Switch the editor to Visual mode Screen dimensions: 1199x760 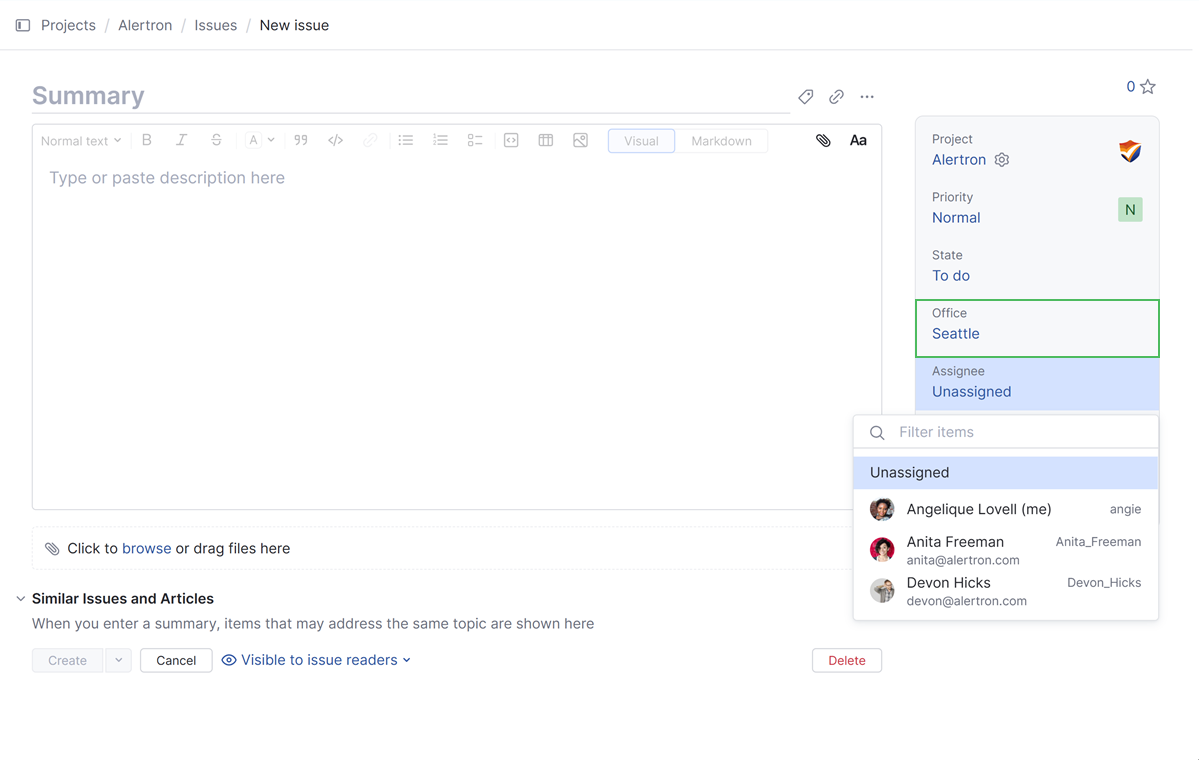(x=641, y=141)
